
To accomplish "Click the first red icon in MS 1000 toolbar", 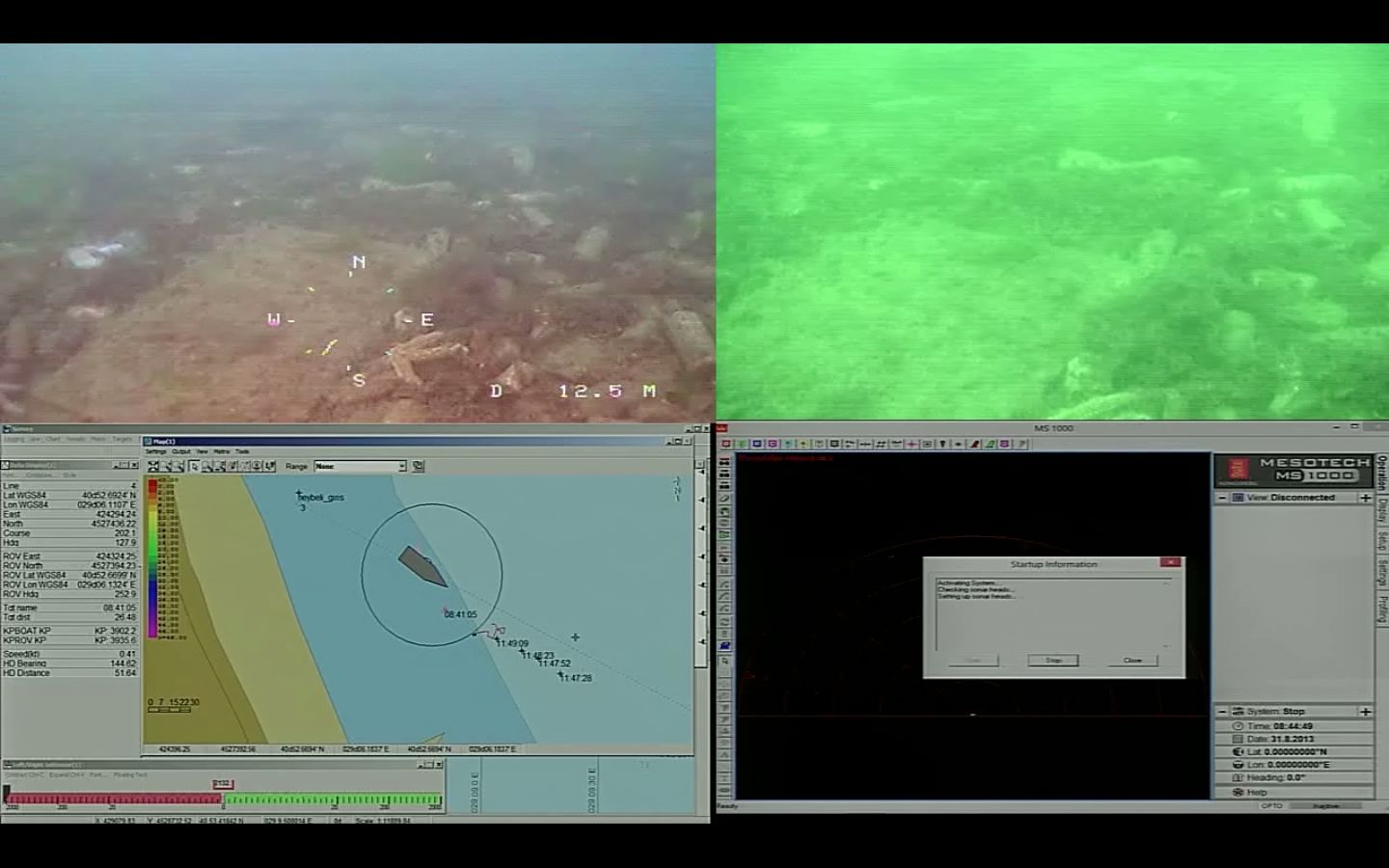I will click(727, 445).
